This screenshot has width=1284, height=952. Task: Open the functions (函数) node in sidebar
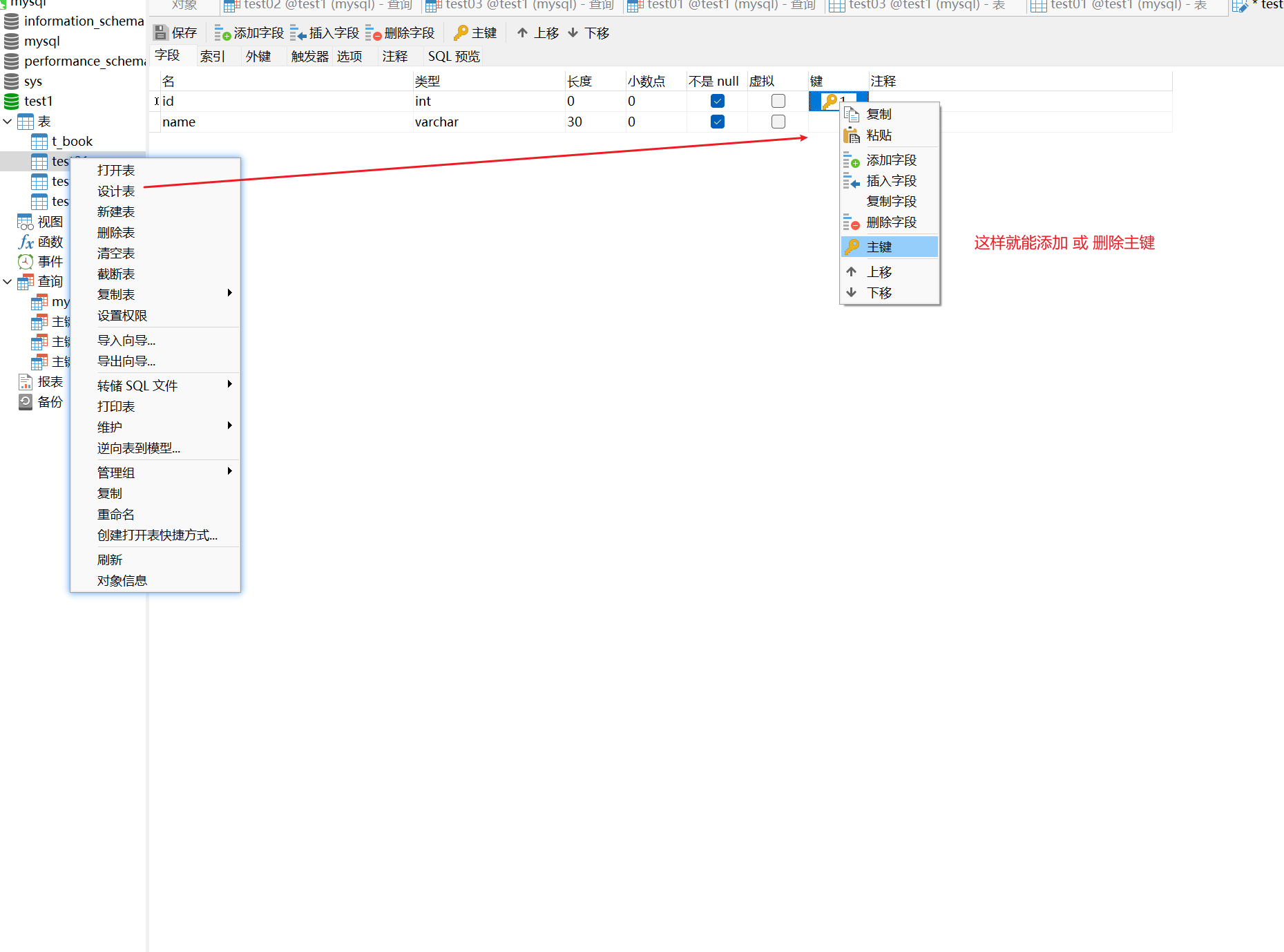[50, 242]
